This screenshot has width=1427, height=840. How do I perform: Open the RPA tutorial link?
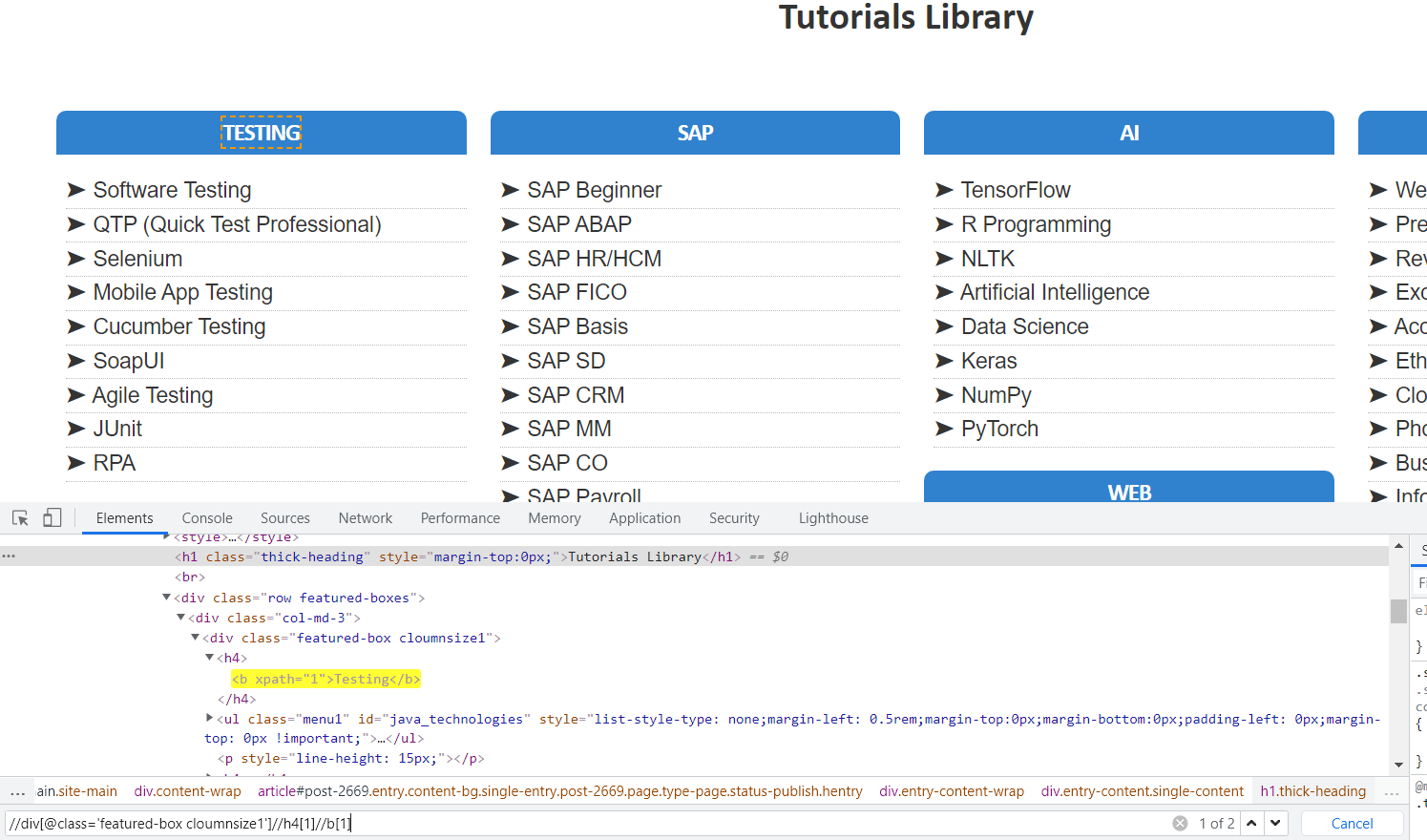pos(115,463)
